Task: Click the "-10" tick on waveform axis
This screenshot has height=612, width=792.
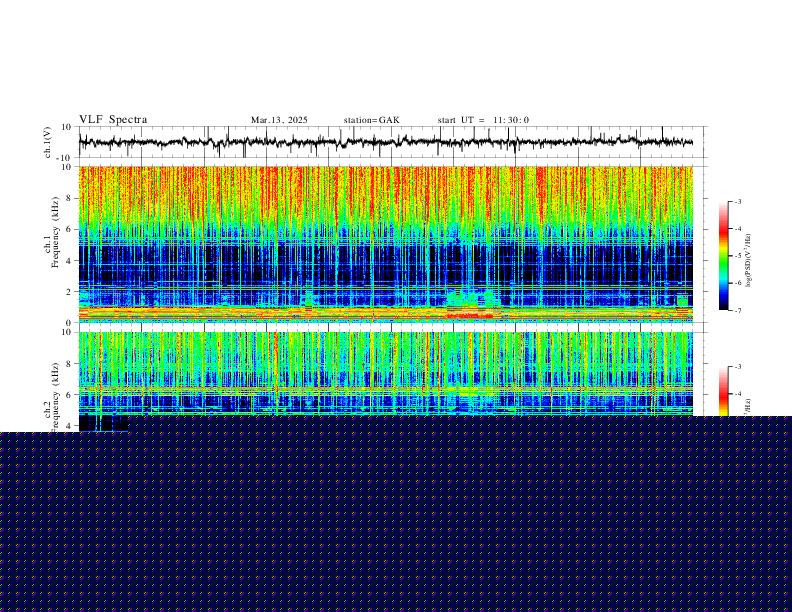Action: (x=63, y=158)
